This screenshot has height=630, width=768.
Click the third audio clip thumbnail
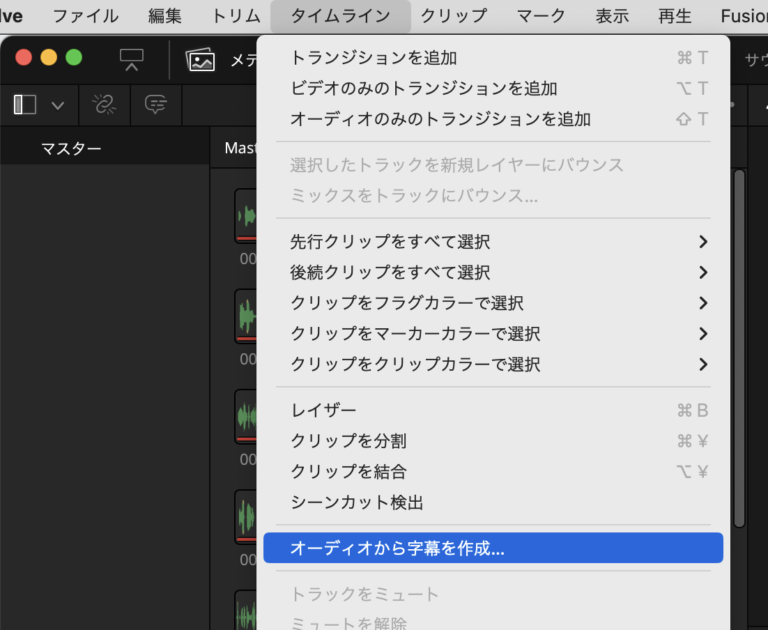[x=245, y=417]
